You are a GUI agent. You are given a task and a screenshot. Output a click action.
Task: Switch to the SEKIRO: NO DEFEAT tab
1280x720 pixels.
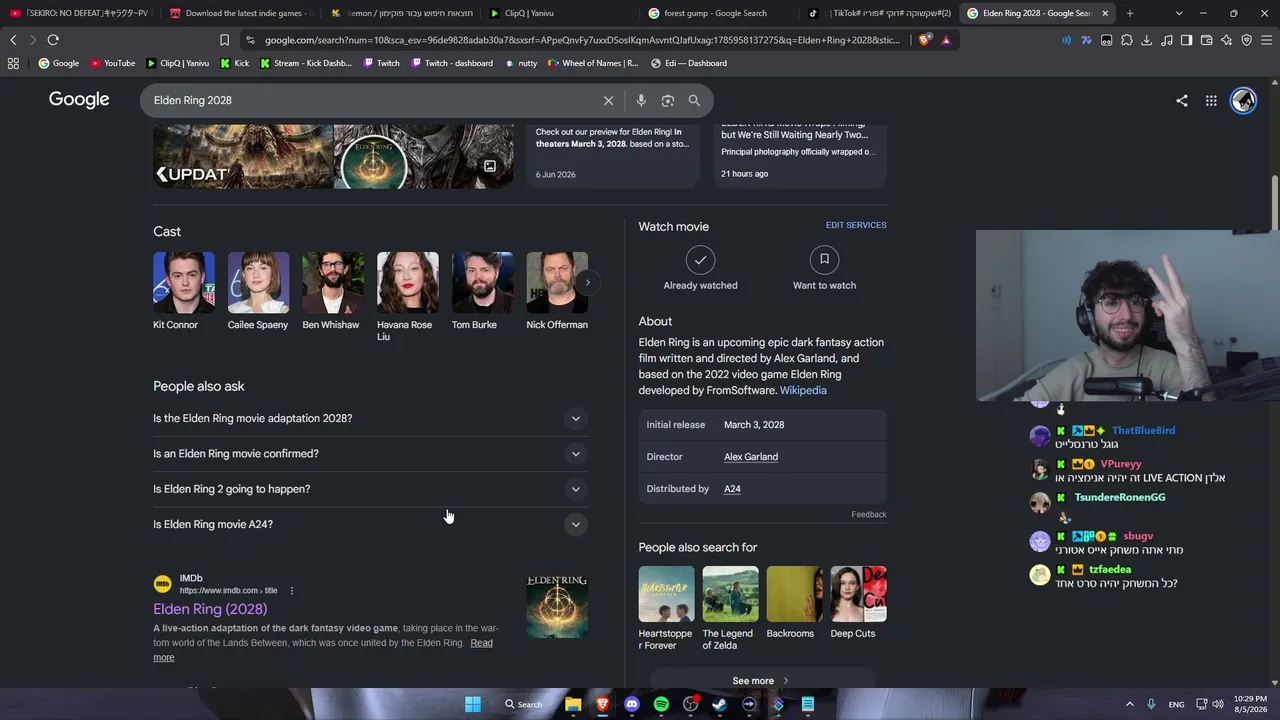click(x=79, y=13)
